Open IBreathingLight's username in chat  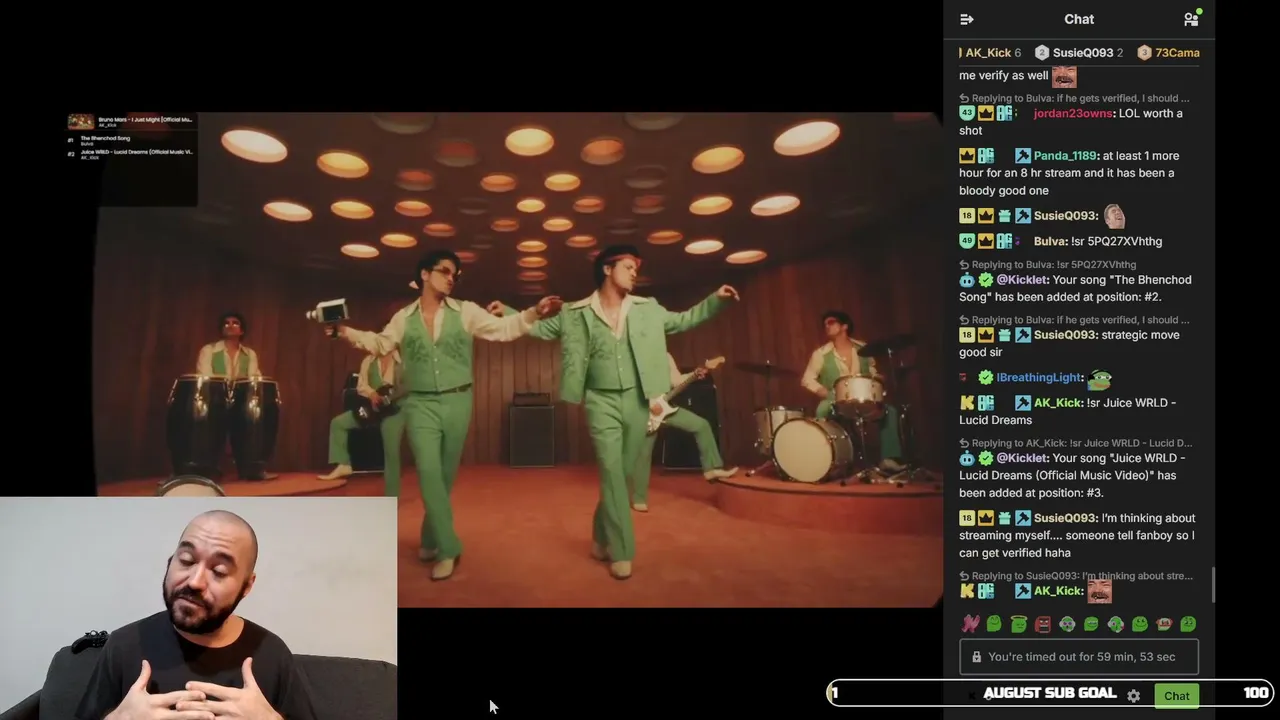1039,378
